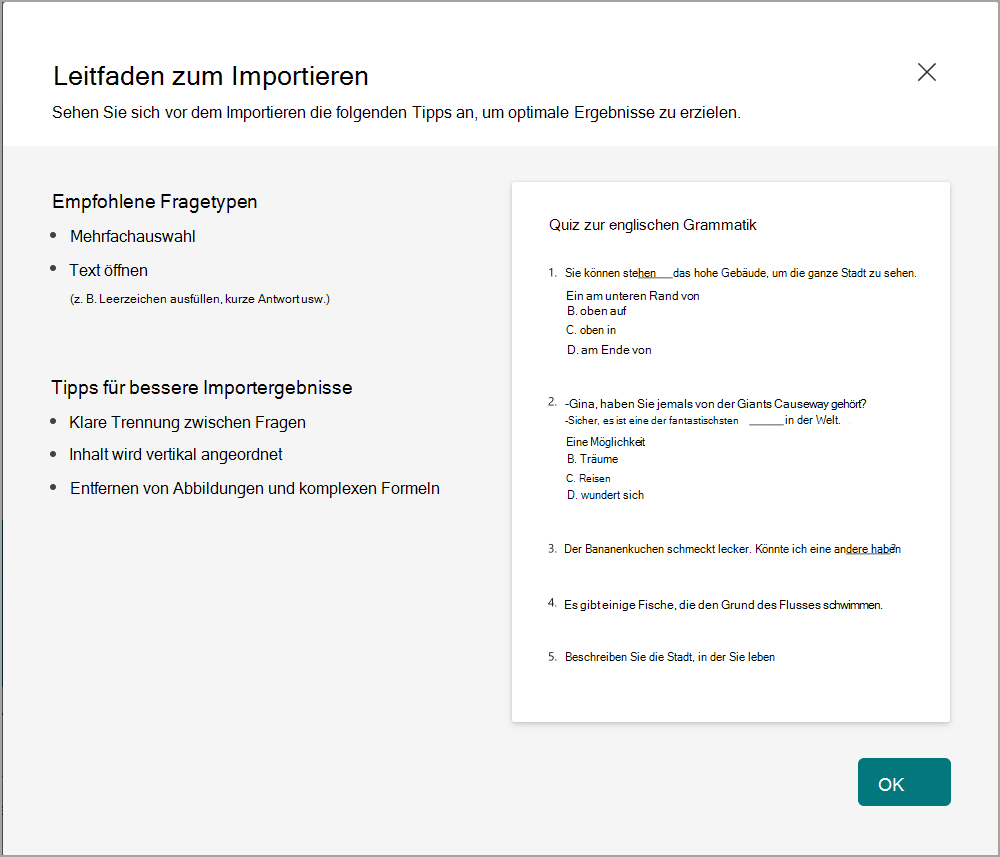Click the subtitle 'Sehen Sie sich vor dem Importieren'
1000x857 pixels.
click(x=396, y=113)
